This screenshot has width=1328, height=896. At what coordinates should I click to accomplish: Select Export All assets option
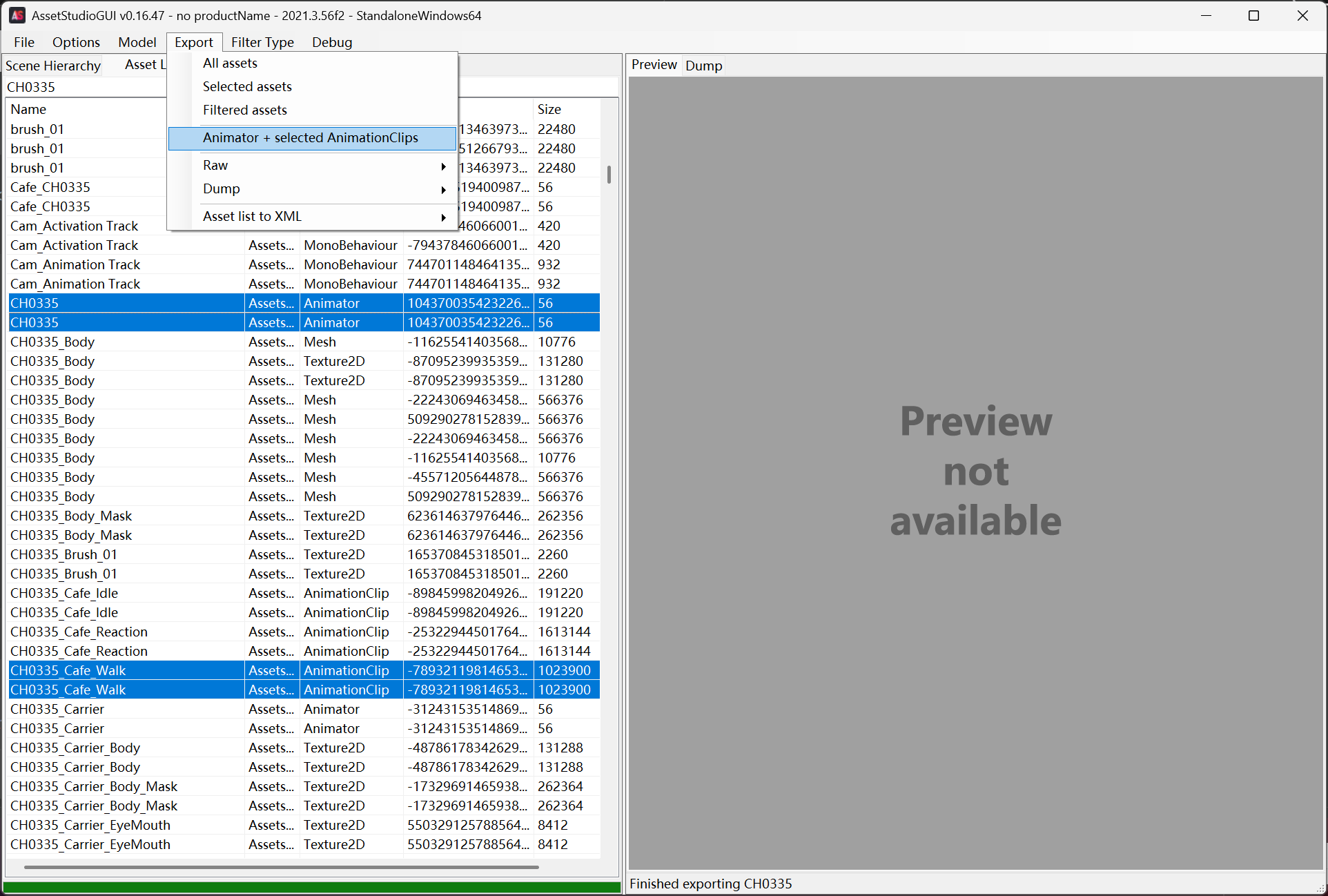(230, 64)
